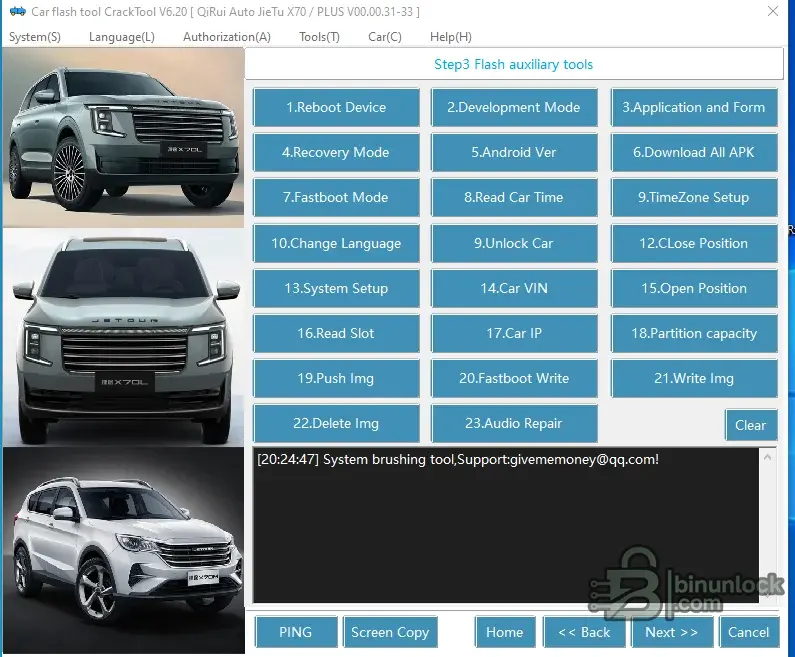Click the 'Step3 Flash auxiliary tools' heading
The width and height of the screenshot is (795, 657).
[514, 65]
